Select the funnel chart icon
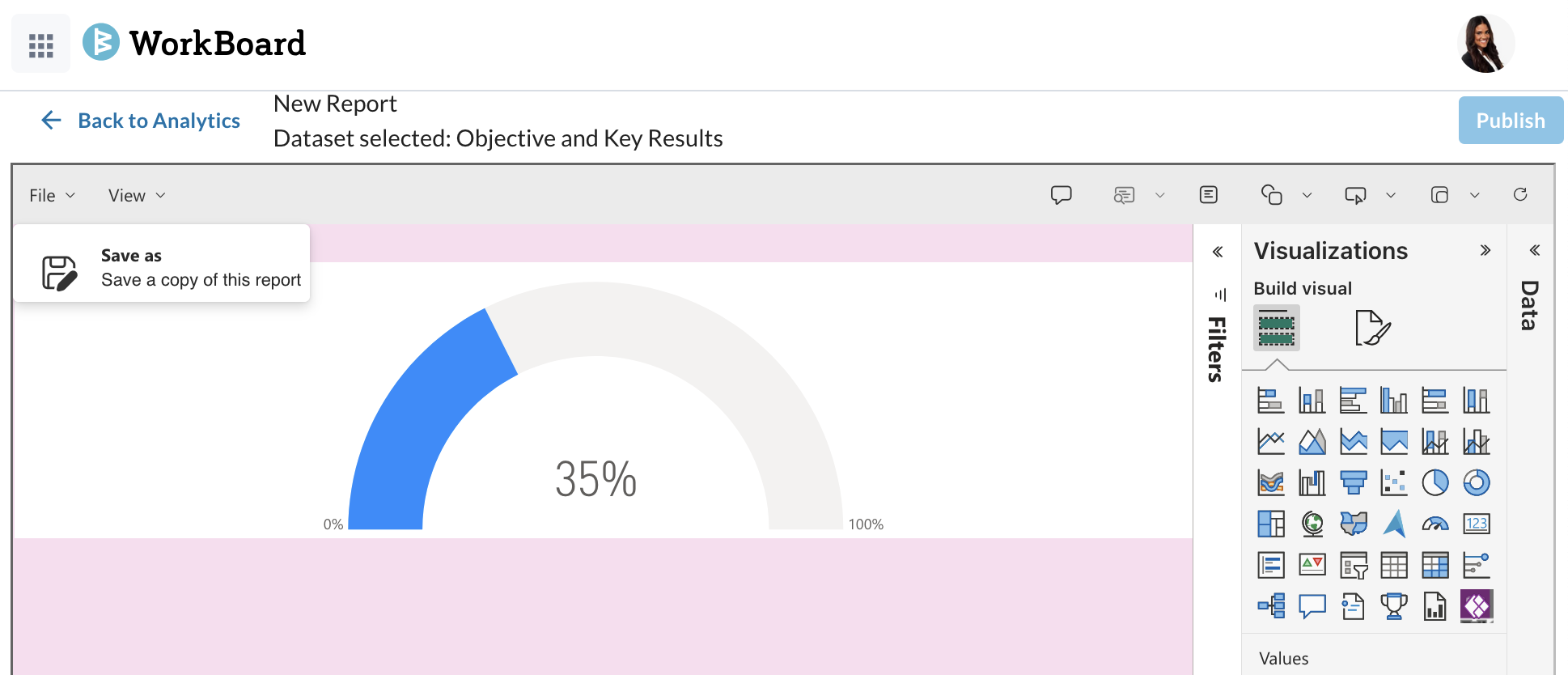 1353,482
